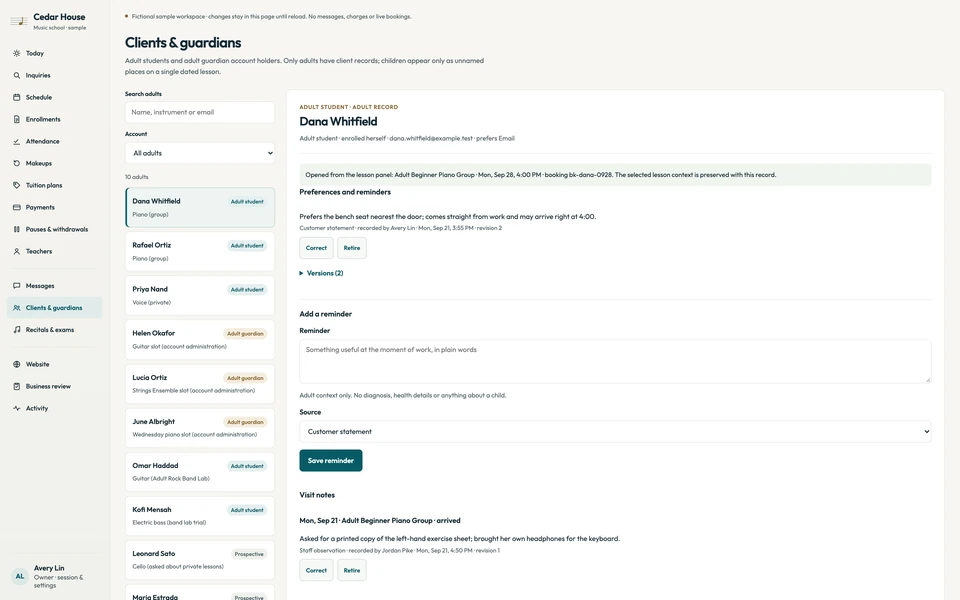Click the Website globe icon
Image resolution: width=960 pixels, height=600 pixels.
point(17,364)
